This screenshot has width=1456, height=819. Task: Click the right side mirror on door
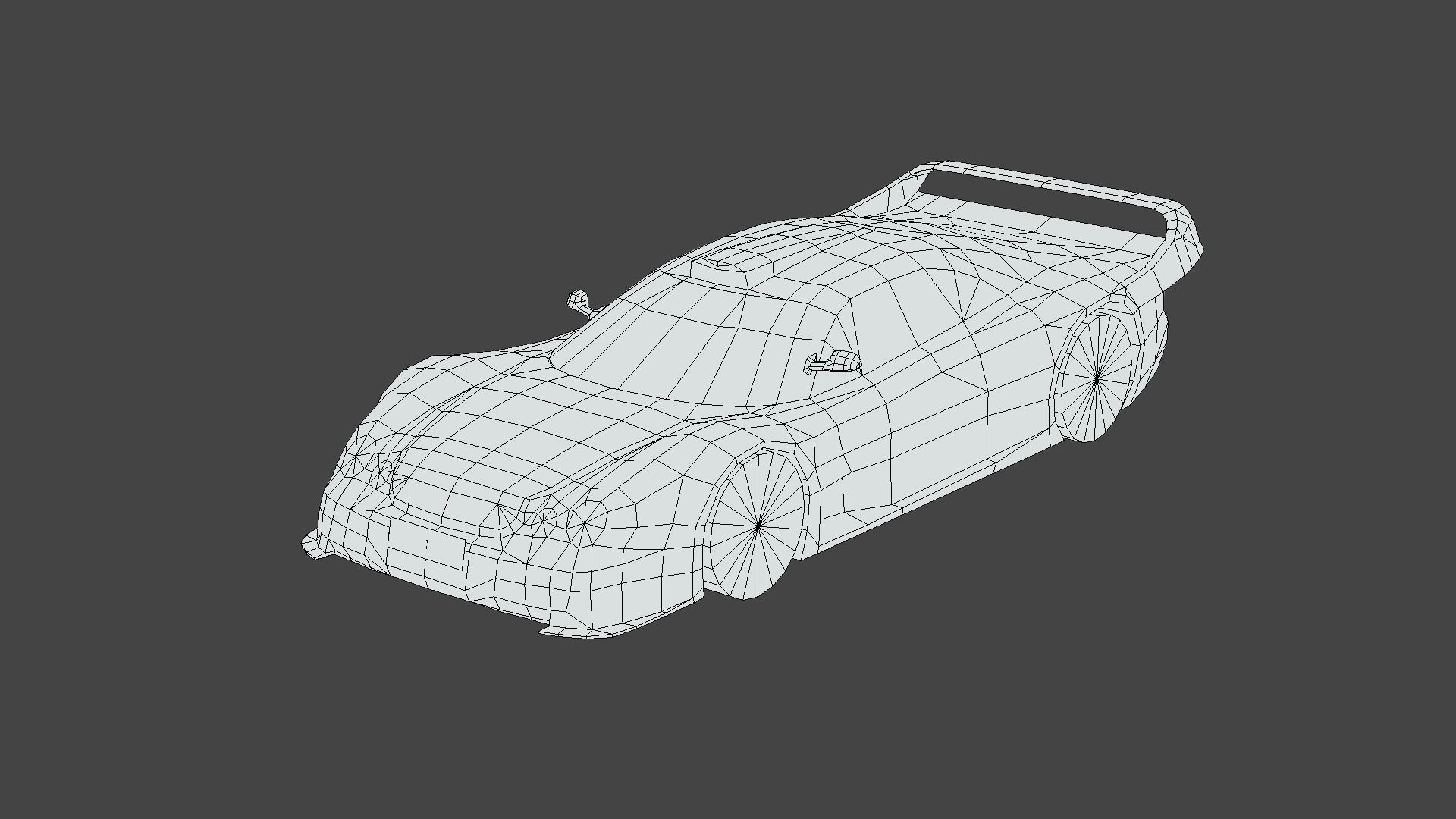833,362
